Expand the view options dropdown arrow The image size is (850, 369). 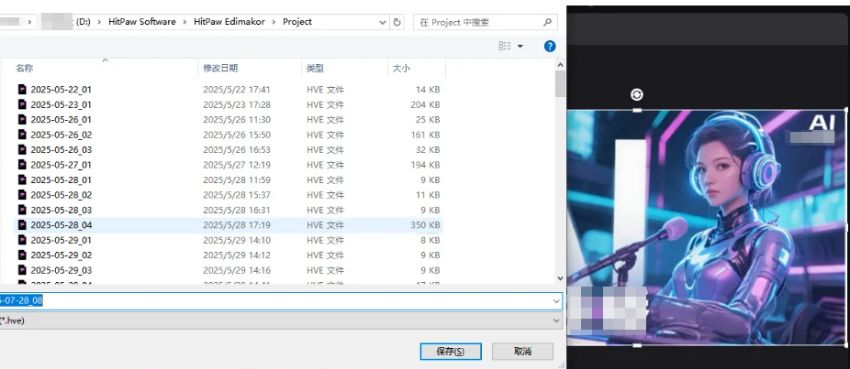[520, 46]
